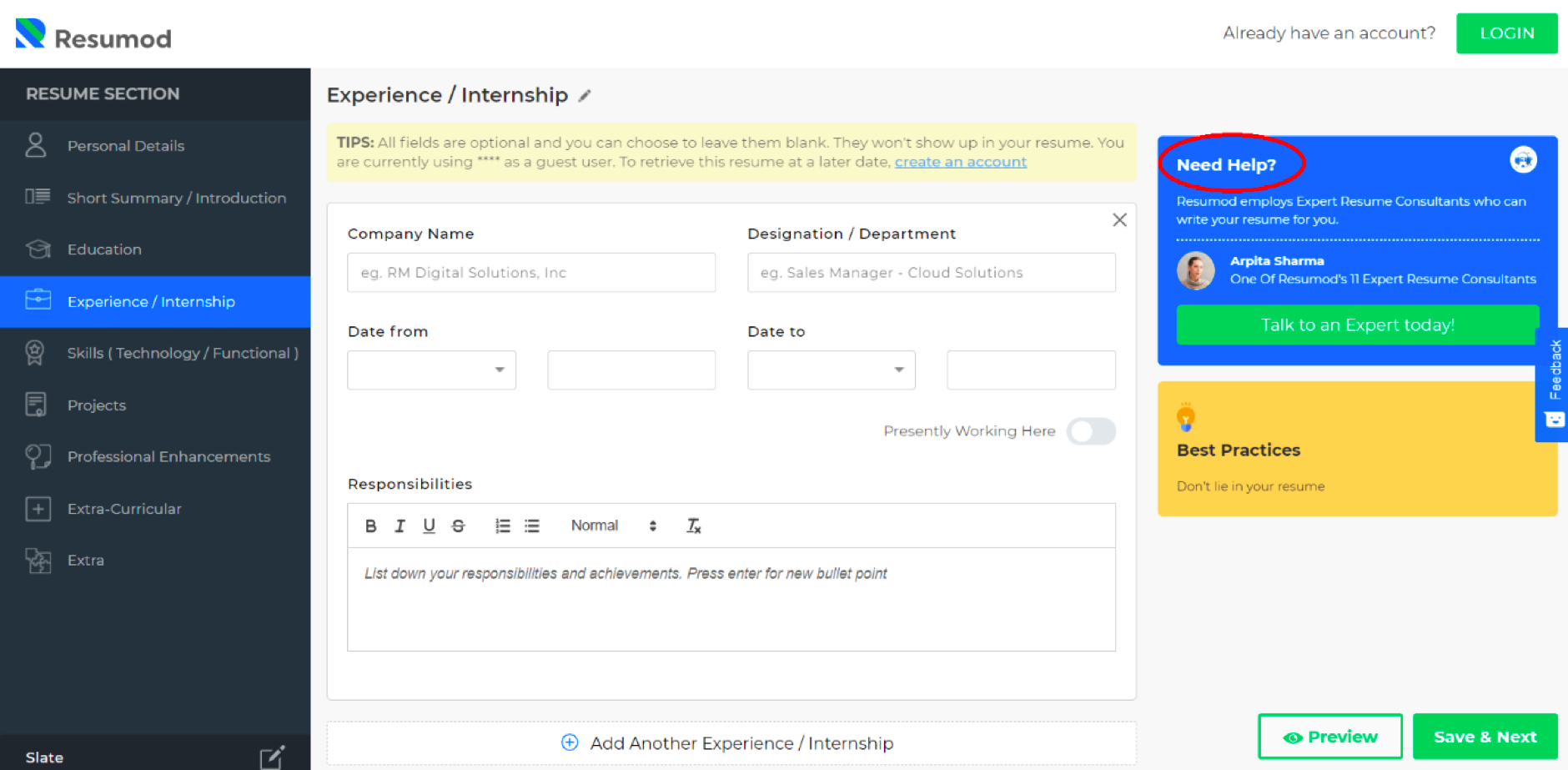
Task: Apply underline formatting in Responsibilities
Action: pos(429,526)
